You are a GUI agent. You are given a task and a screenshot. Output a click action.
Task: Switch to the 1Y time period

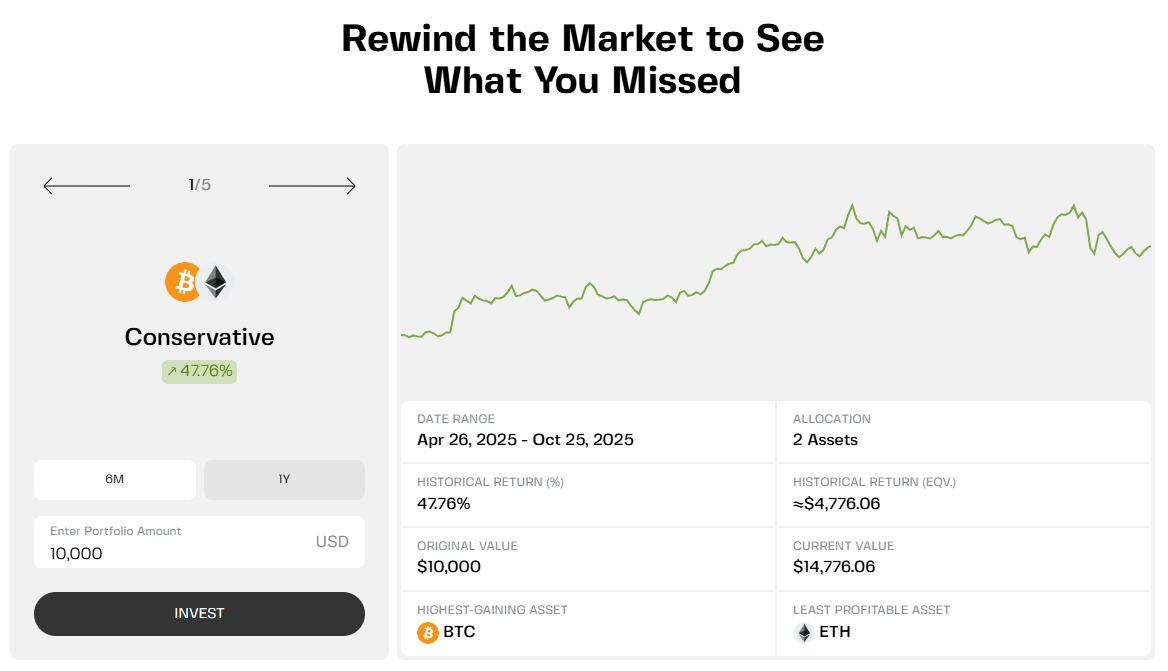tap(284, 479)
